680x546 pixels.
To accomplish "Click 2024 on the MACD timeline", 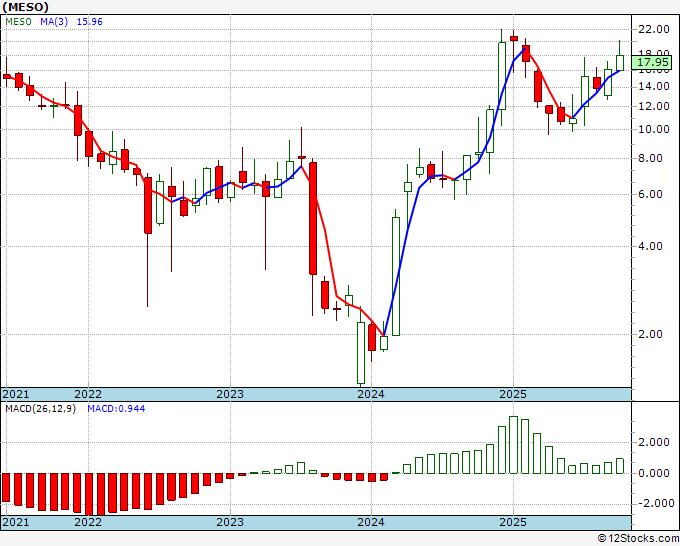I will pyautogui.click(x=371, y=522).
